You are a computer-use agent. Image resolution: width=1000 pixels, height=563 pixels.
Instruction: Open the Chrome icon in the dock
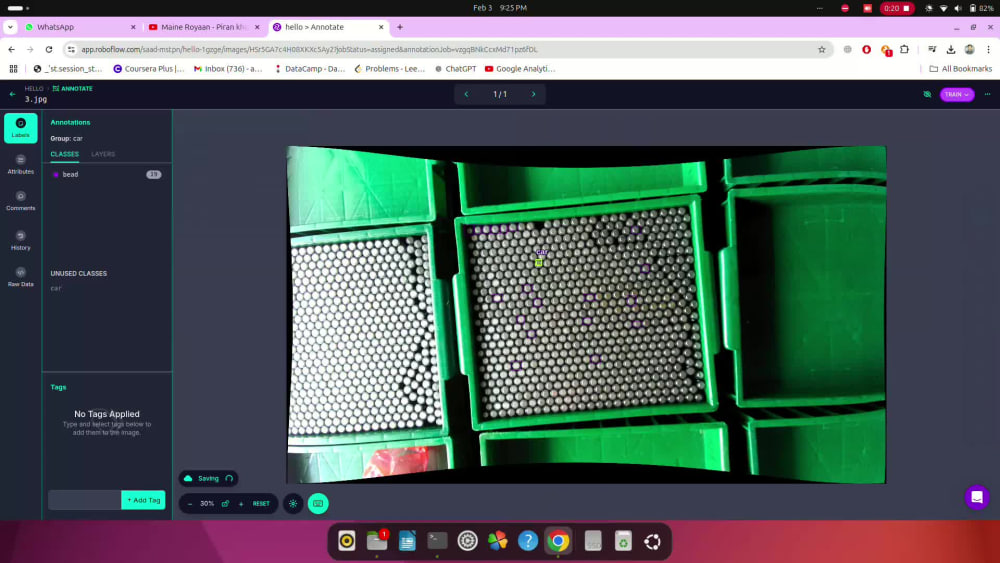[x=558, y=541]
